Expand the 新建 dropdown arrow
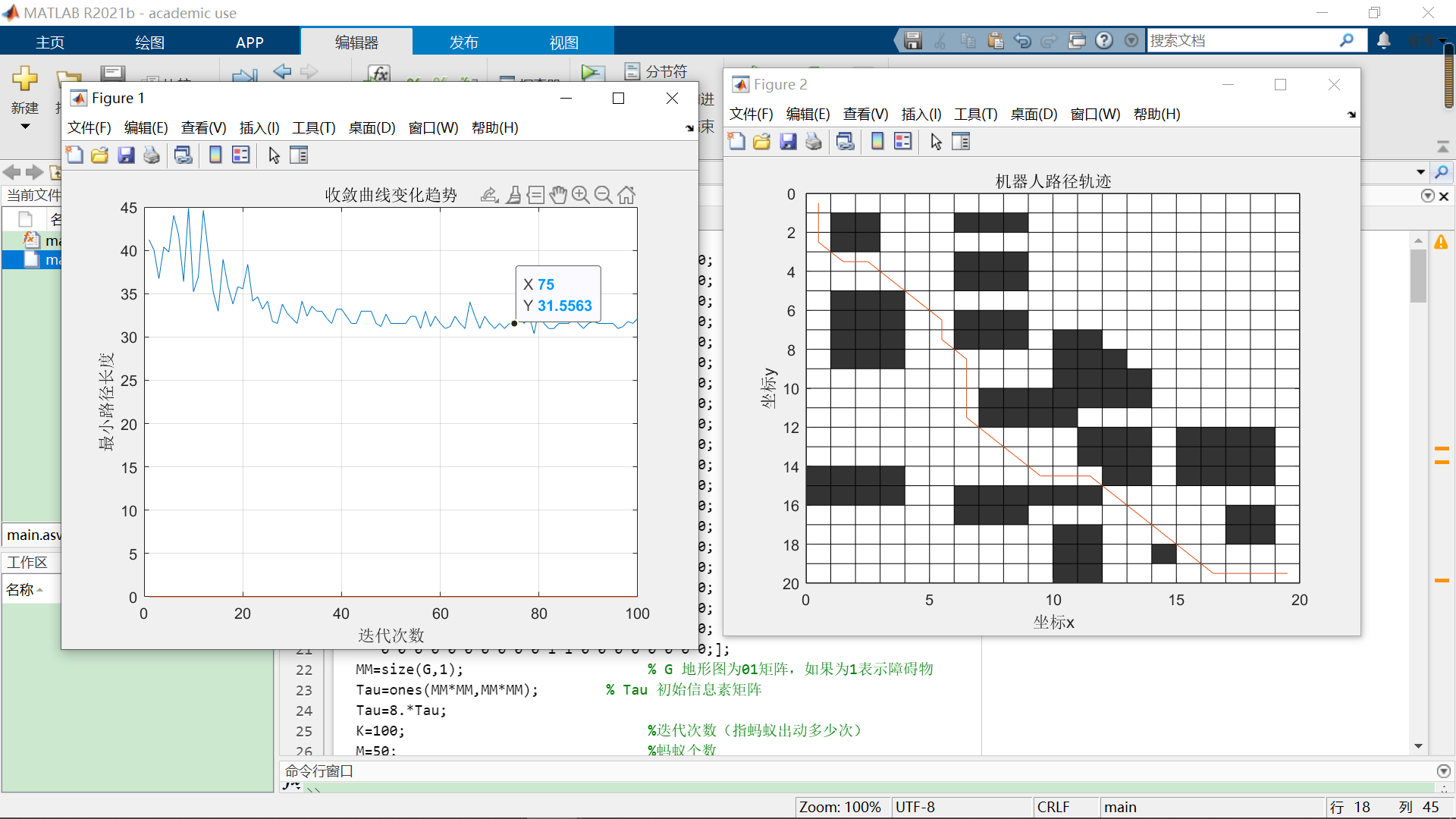This screenshot has width=1456, height=819. [x=25, y=127]
